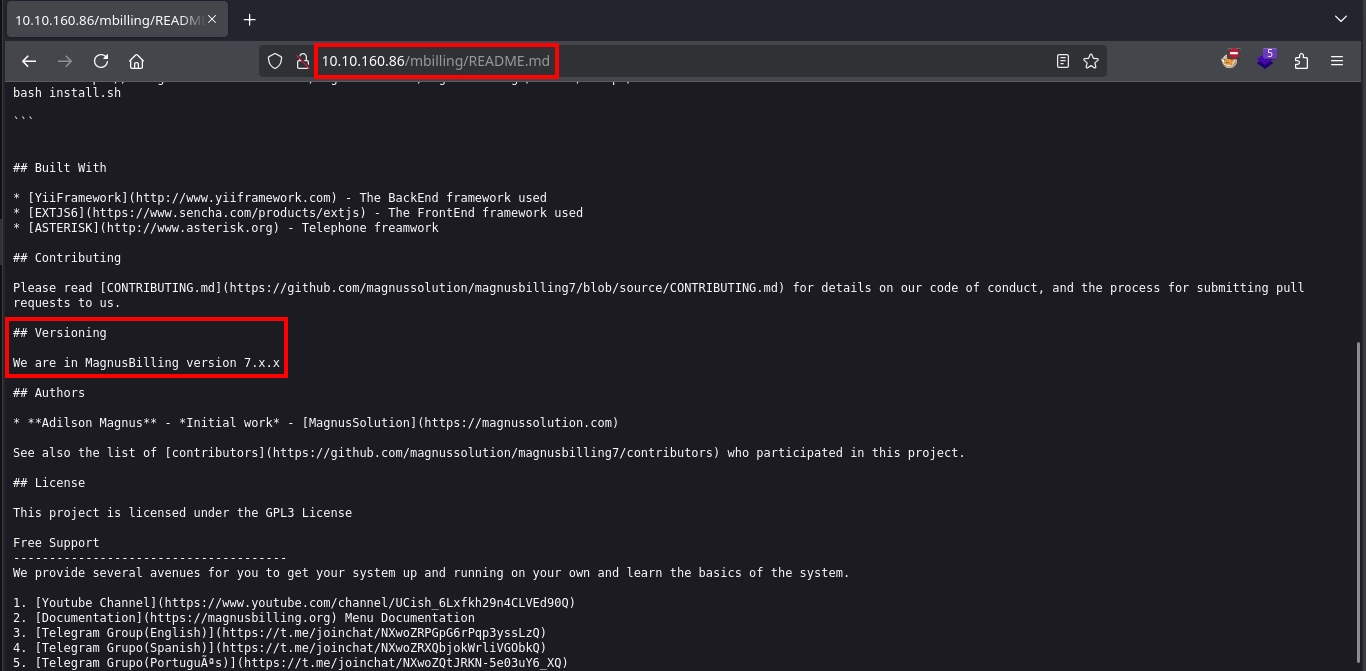1366x671 pixels.
Task: Show insecure connection padlock info
Action: tap(302, 61)
